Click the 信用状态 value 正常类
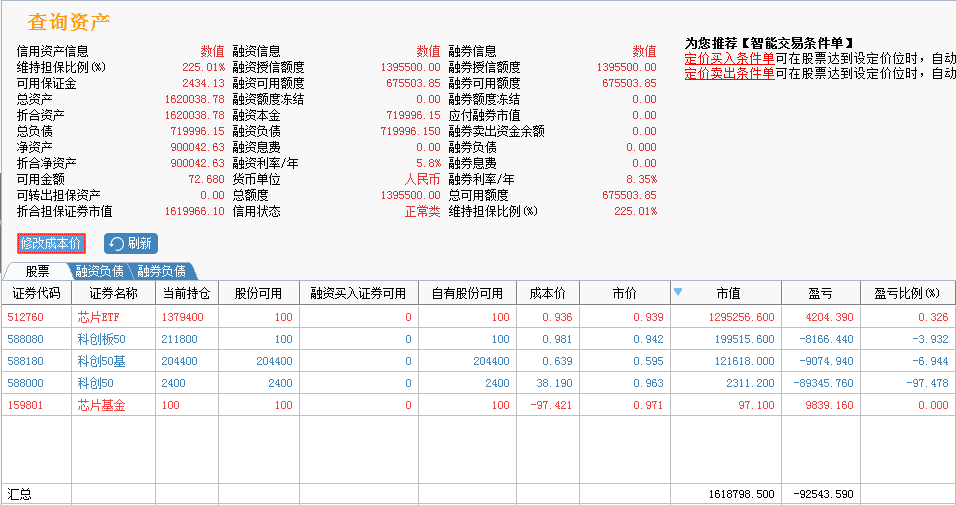956x505 pixels. (x=423, y=212)
